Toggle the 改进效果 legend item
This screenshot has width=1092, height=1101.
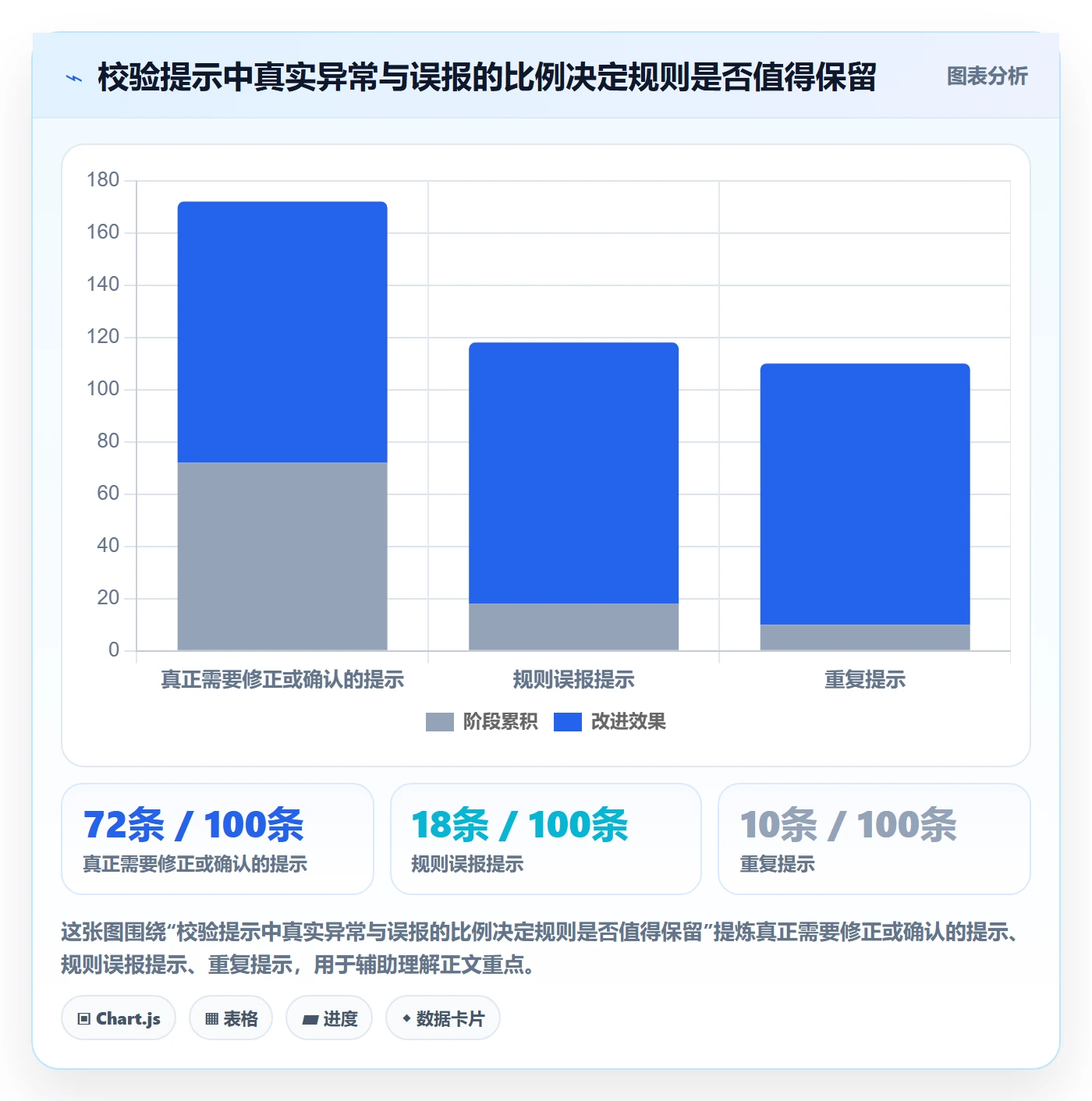609,721
